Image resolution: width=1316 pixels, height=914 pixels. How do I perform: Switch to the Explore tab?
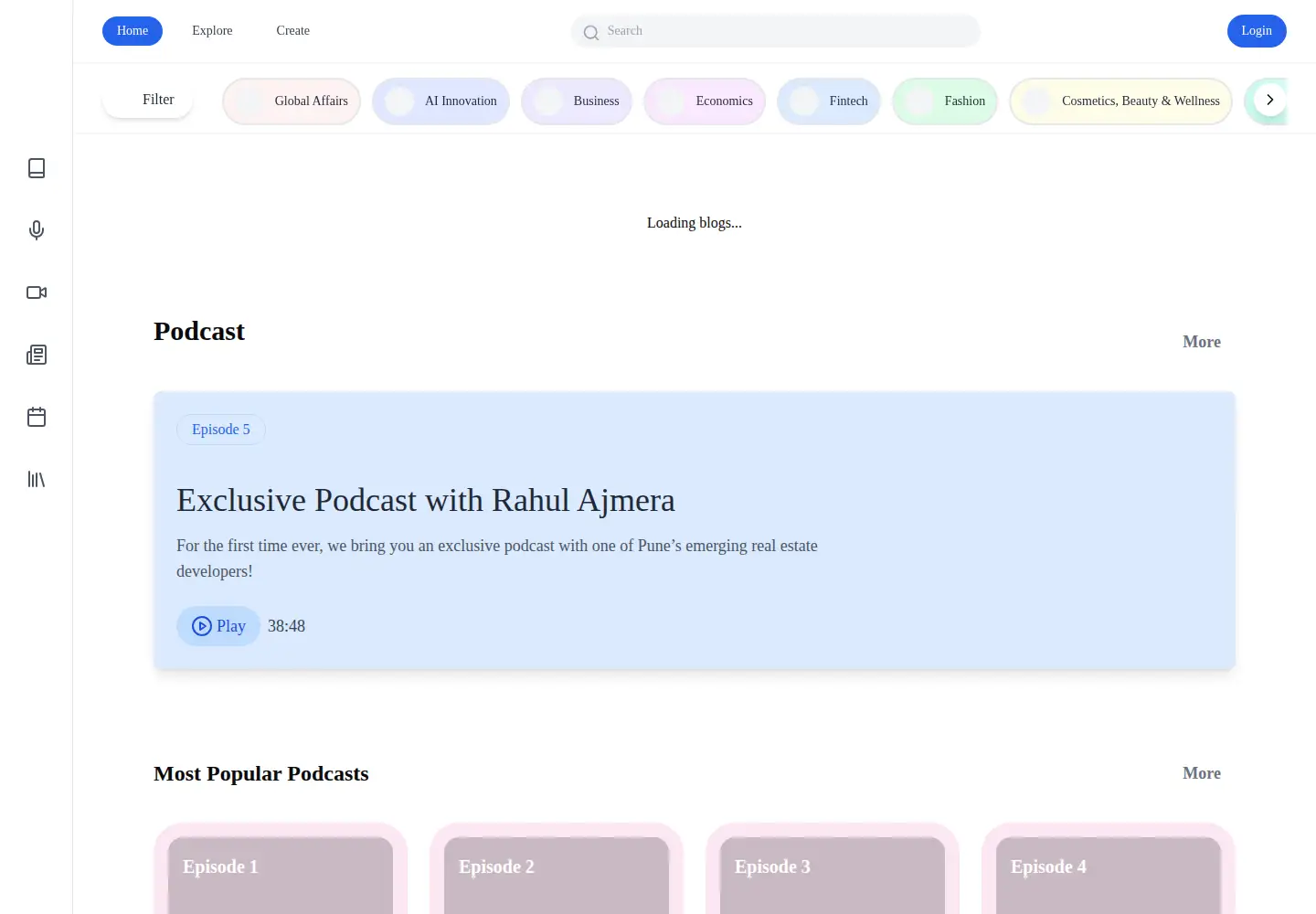tap(212, 31)
